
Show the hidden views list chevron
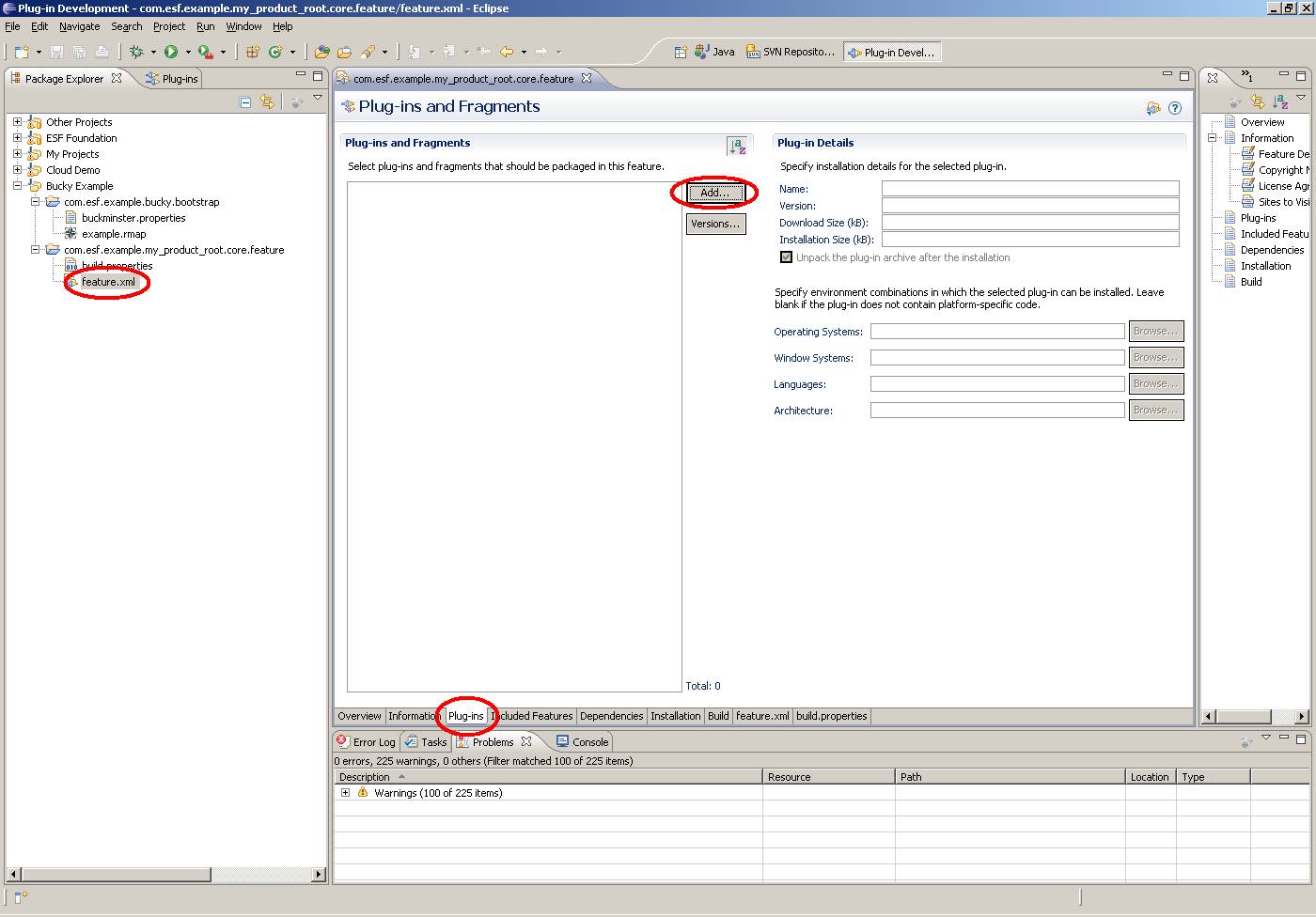[1246, 76]
